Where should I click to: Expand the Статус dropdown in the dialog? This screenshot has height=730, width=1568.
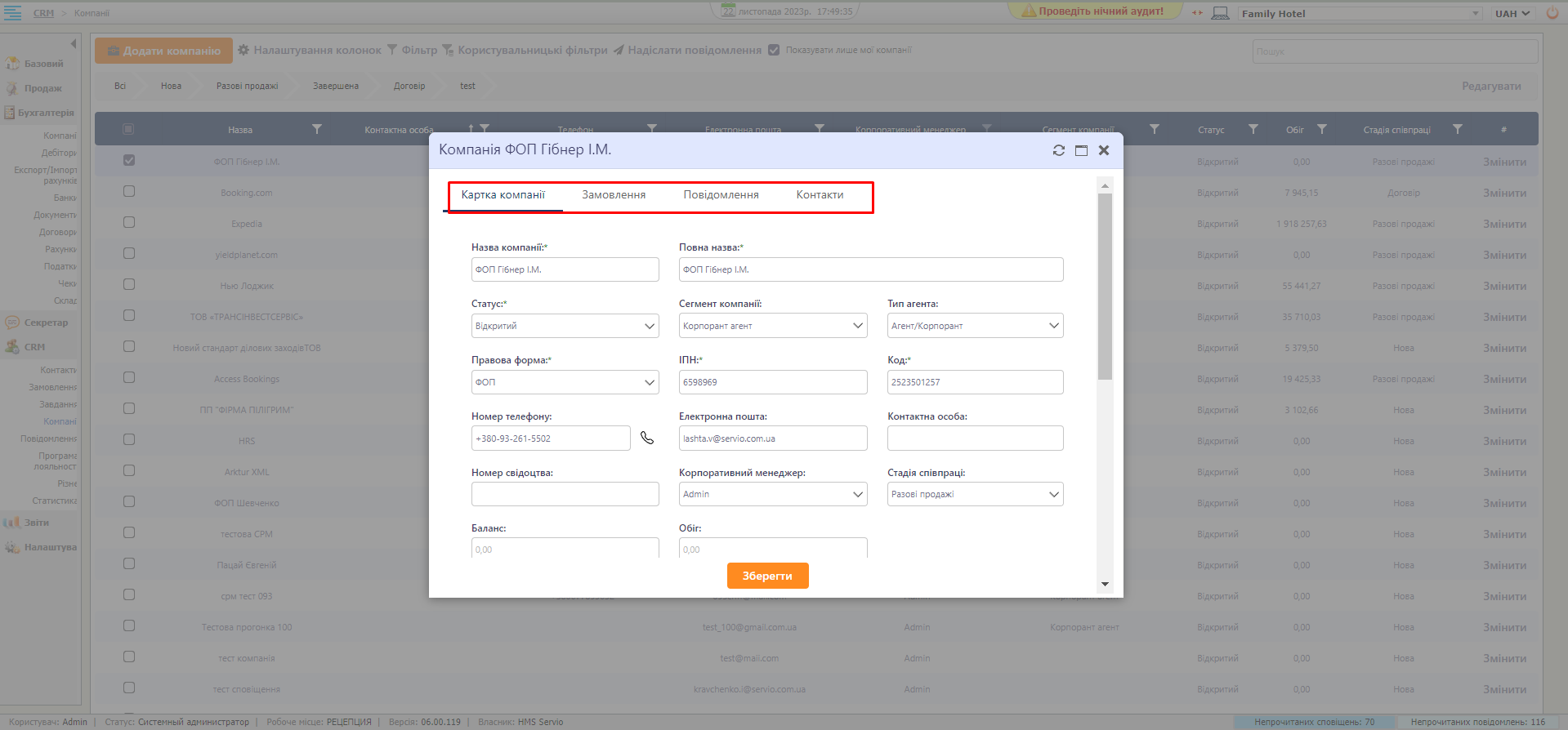point(565,326)
